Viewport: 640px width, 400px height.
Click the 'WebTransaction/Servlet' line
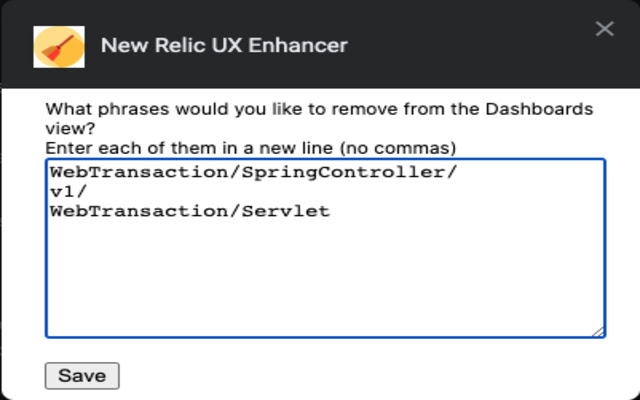pos(190,211)
